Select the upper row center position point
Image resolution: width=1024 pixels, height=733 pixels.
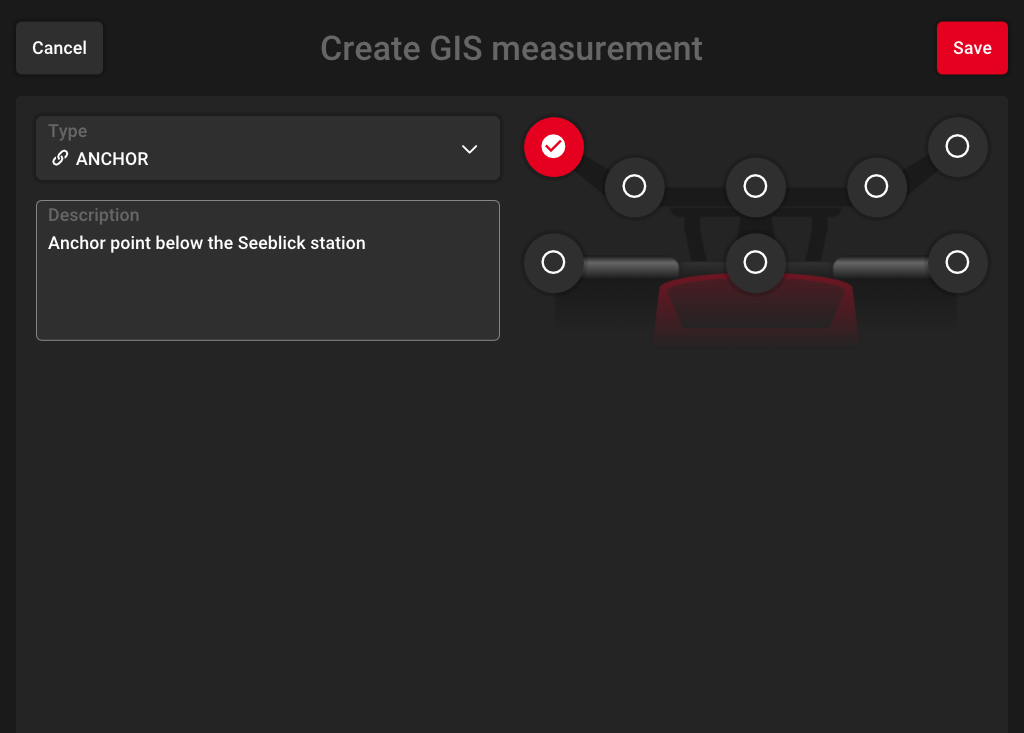(x=756, y=187)
